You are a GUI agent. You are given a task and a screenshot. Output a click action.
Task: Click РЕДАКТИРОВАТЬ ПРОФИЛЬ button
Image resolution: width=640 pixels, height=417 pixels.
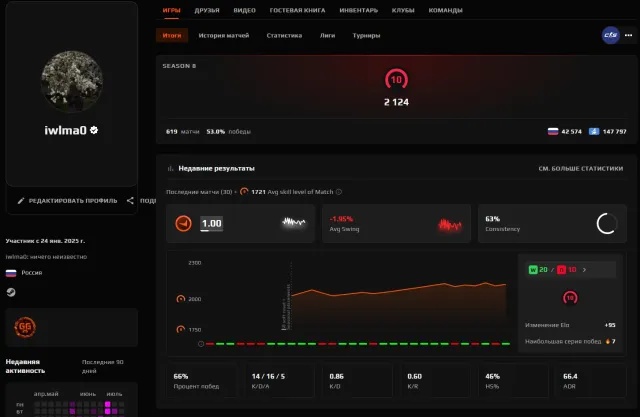pyautogui.click(x=67, y=201)
